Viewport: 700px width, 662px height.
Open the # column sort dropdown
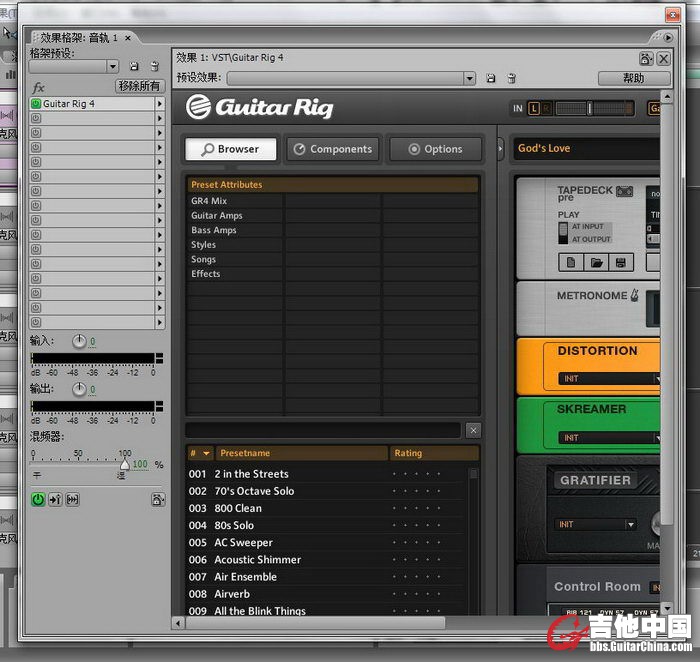(x=206, y=453)
